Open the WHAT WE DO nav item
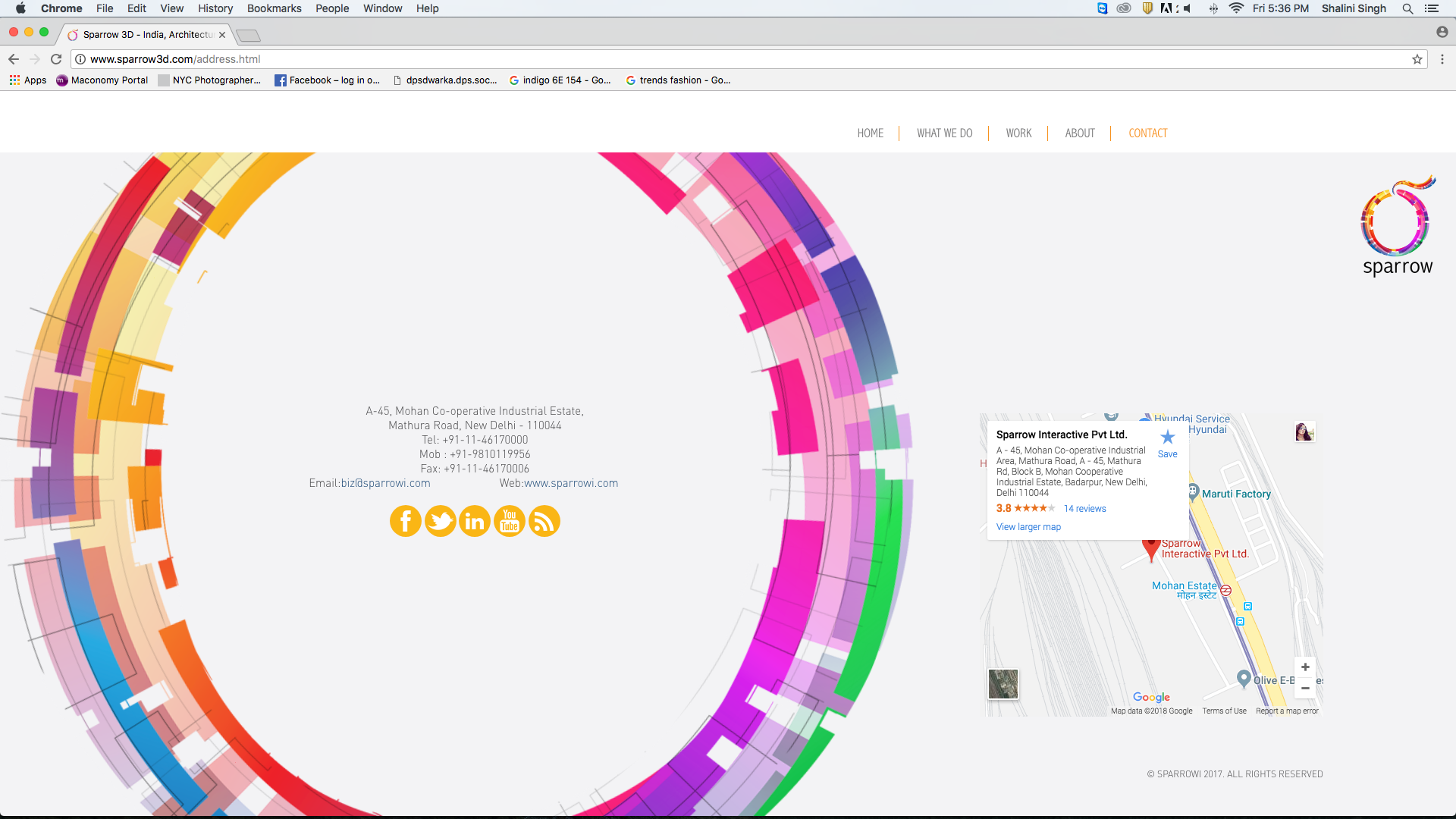 click(x=944, y=133)
